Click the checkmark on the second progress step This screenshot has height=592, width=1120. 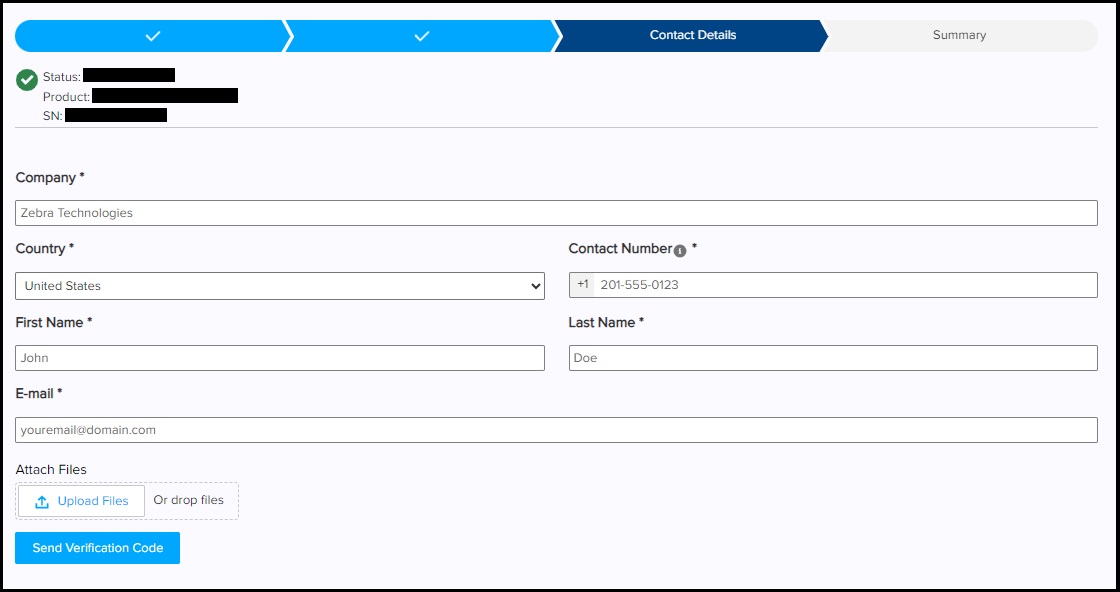tap(420, 35)
